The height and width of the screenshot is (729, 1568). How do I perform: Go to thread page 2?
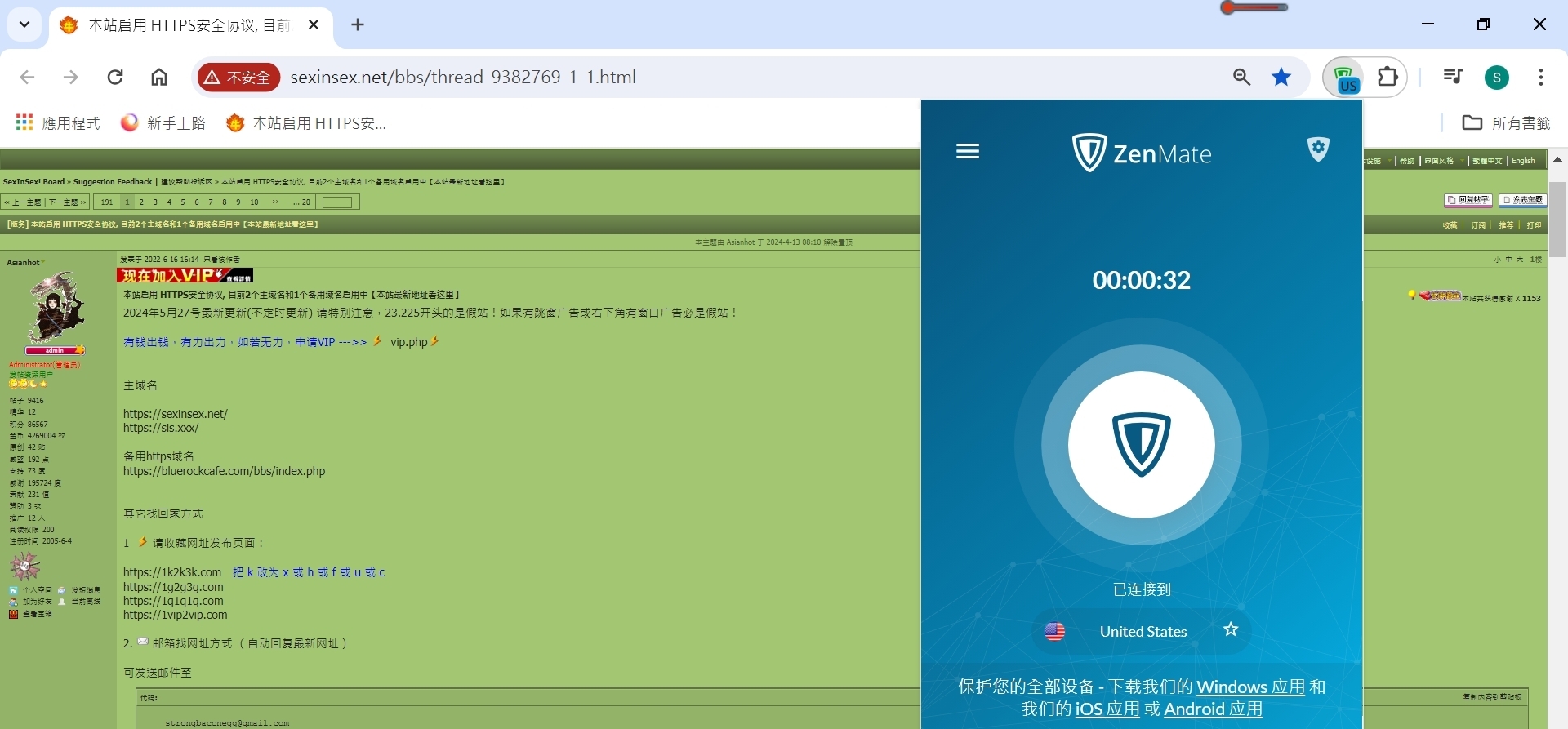(141, 202)
